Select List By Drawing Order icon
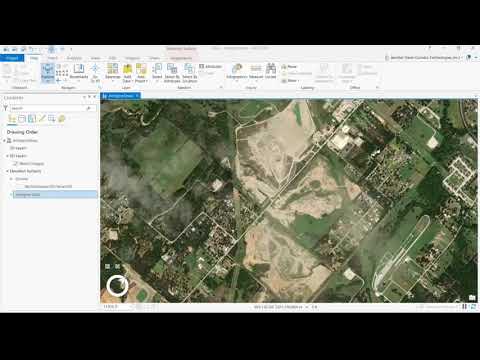Image resolution: width=480 pixels, height=360 pixels. coord(12,118)
